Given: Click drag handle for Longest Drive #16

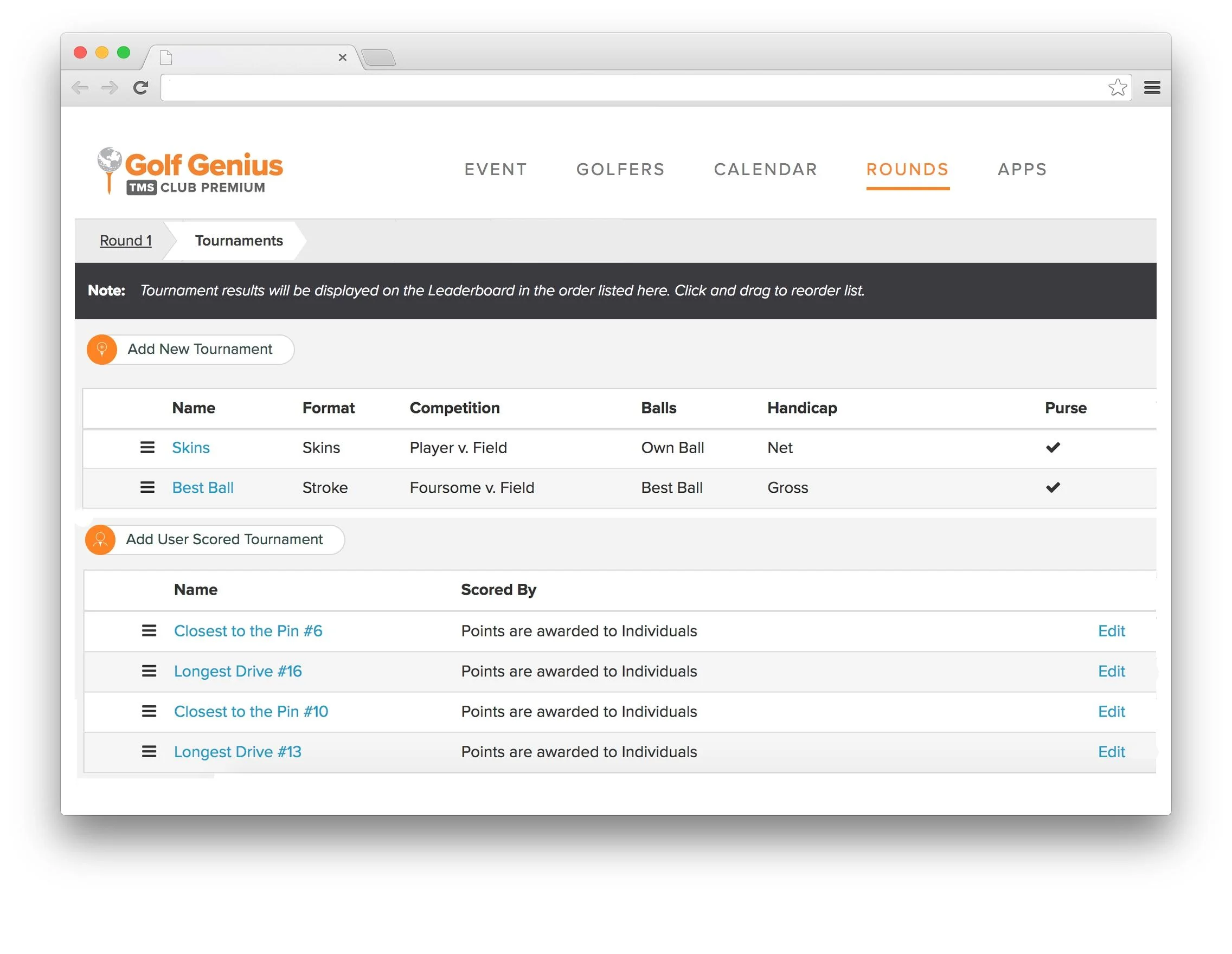Looking at the screenshot, I should [149, 671].
